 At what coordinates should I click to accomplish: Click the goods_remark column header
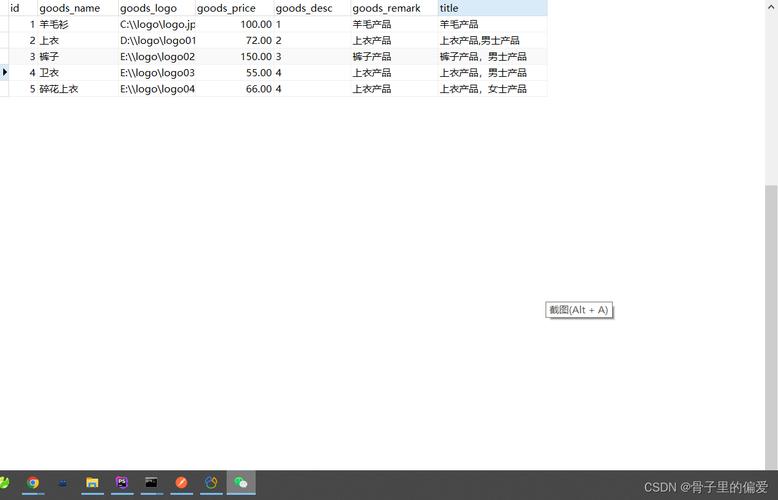point(392,8)
